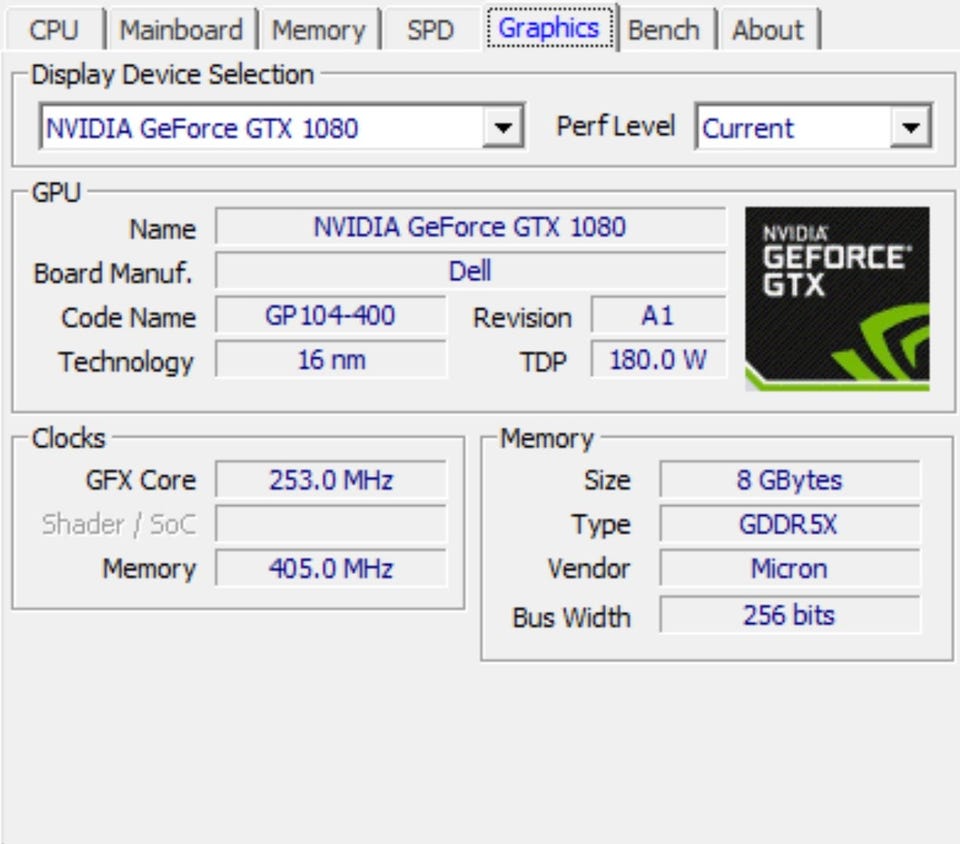Viewport: 960px width, 844px height.
Task: Select the Board Manuf. field showing Dell
Action: (x=470, y=271)
